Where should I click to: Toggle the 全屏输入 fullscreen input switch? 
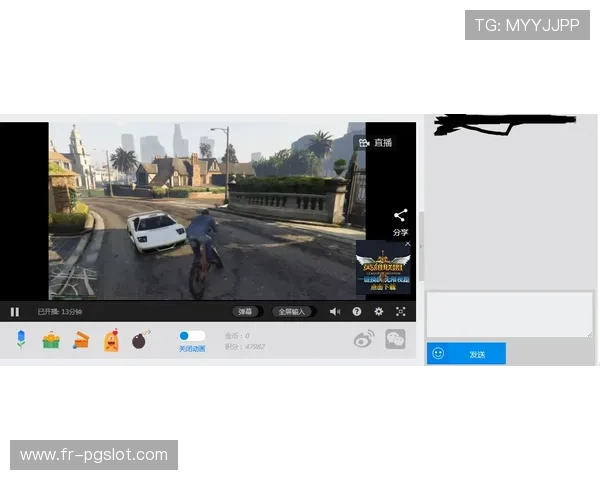294,312
